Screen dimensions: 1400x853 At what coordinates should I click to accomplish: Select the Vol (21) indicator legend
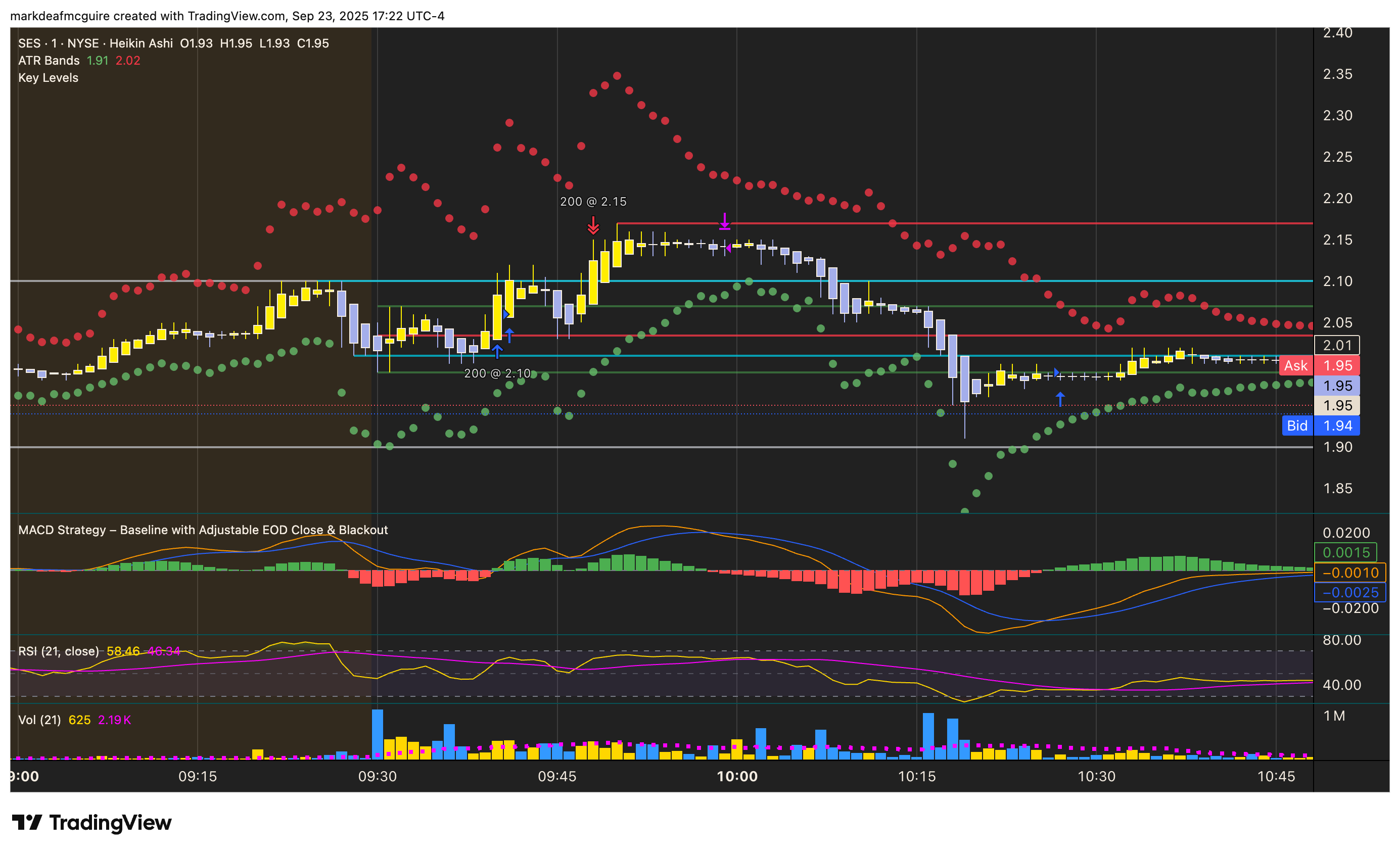tap(39, 720)
